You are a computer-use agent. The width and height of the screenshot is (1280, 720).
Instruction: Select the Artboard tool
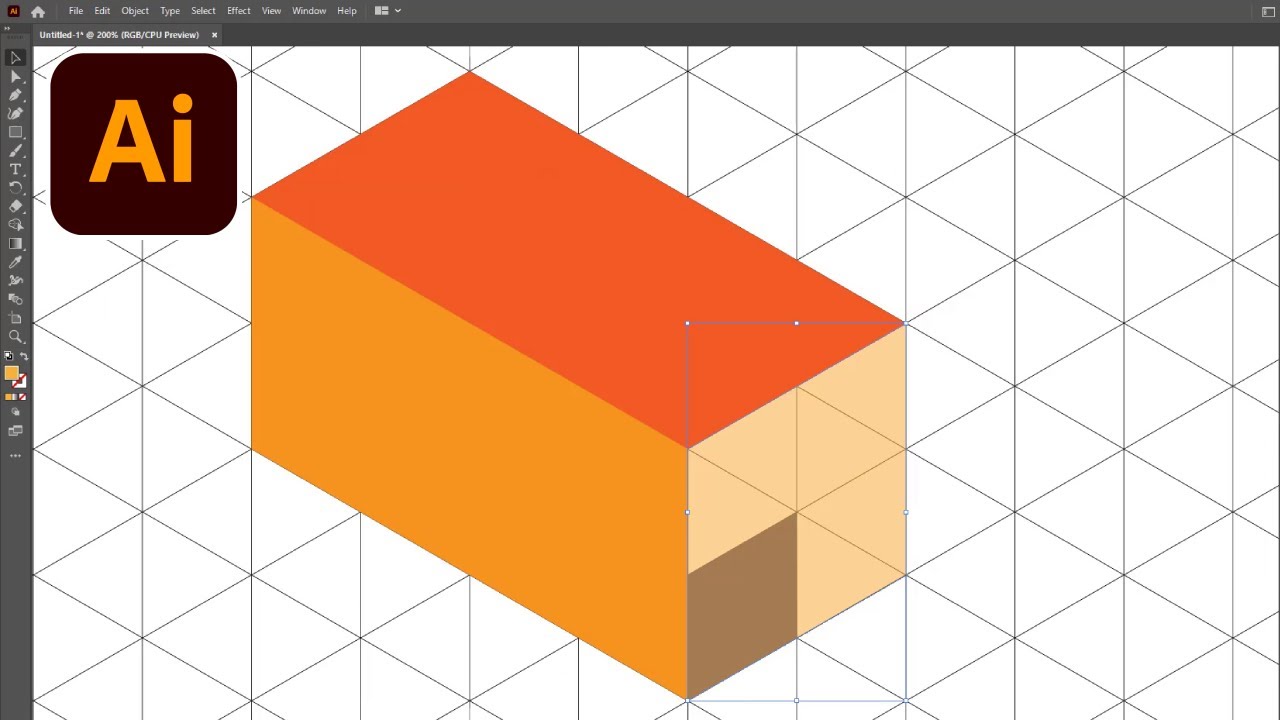pos(15,318)
